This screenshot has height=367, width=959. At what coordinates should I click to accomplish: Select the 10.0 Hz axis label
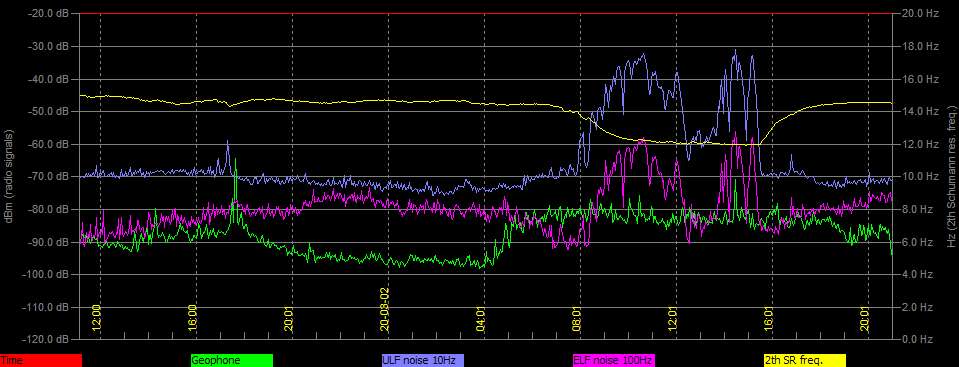tap(919, 176)
